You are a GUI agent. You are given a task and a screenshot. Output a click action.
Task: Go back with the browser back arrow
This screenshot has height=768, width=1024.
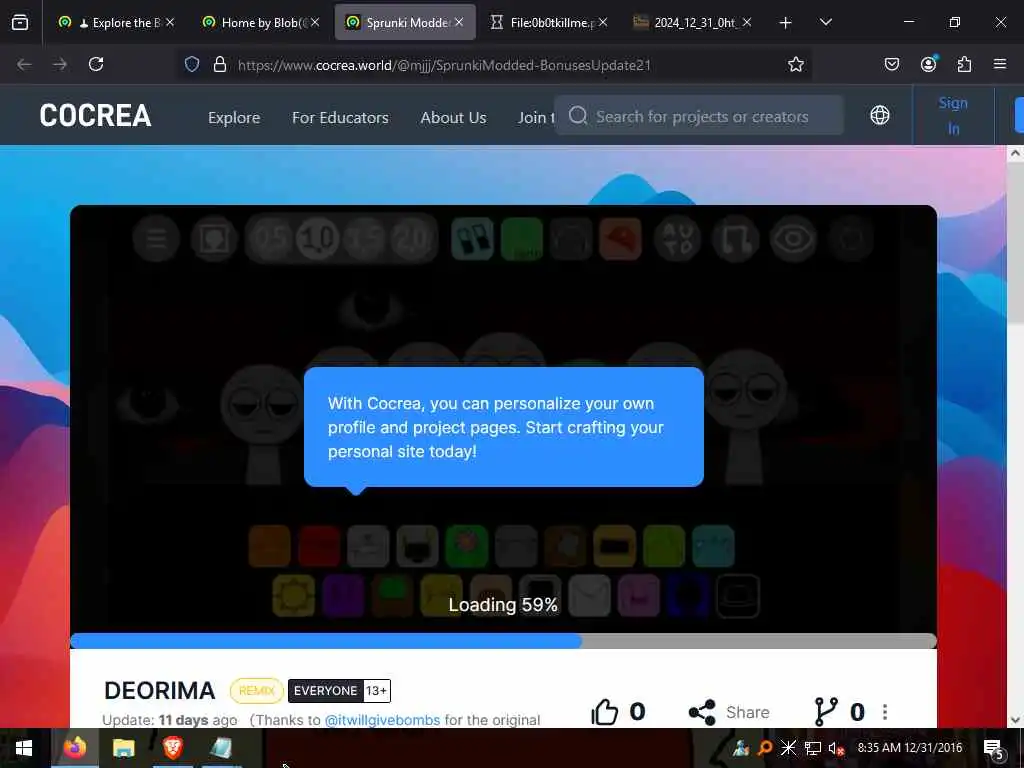click(x=24, y=64)
